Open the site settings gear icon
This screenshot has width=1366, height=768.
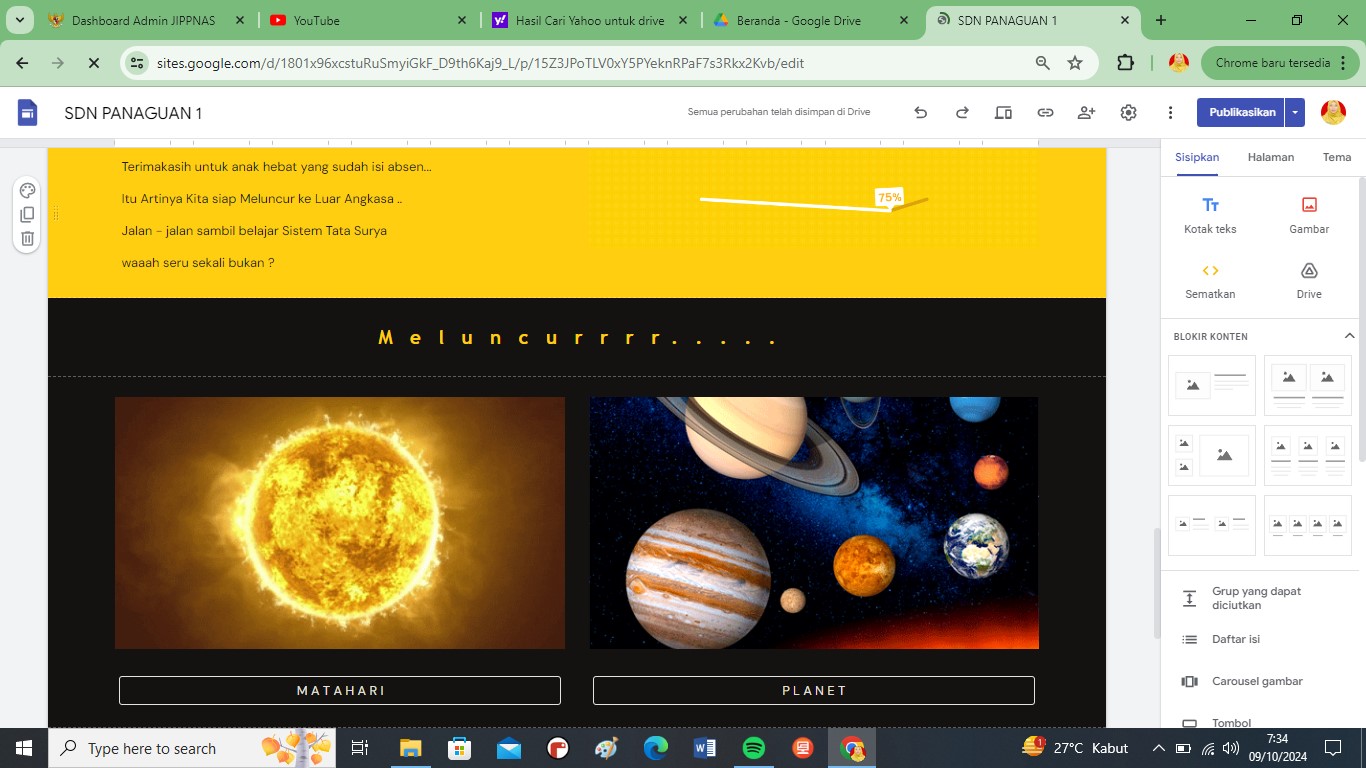coord(1128,113)
